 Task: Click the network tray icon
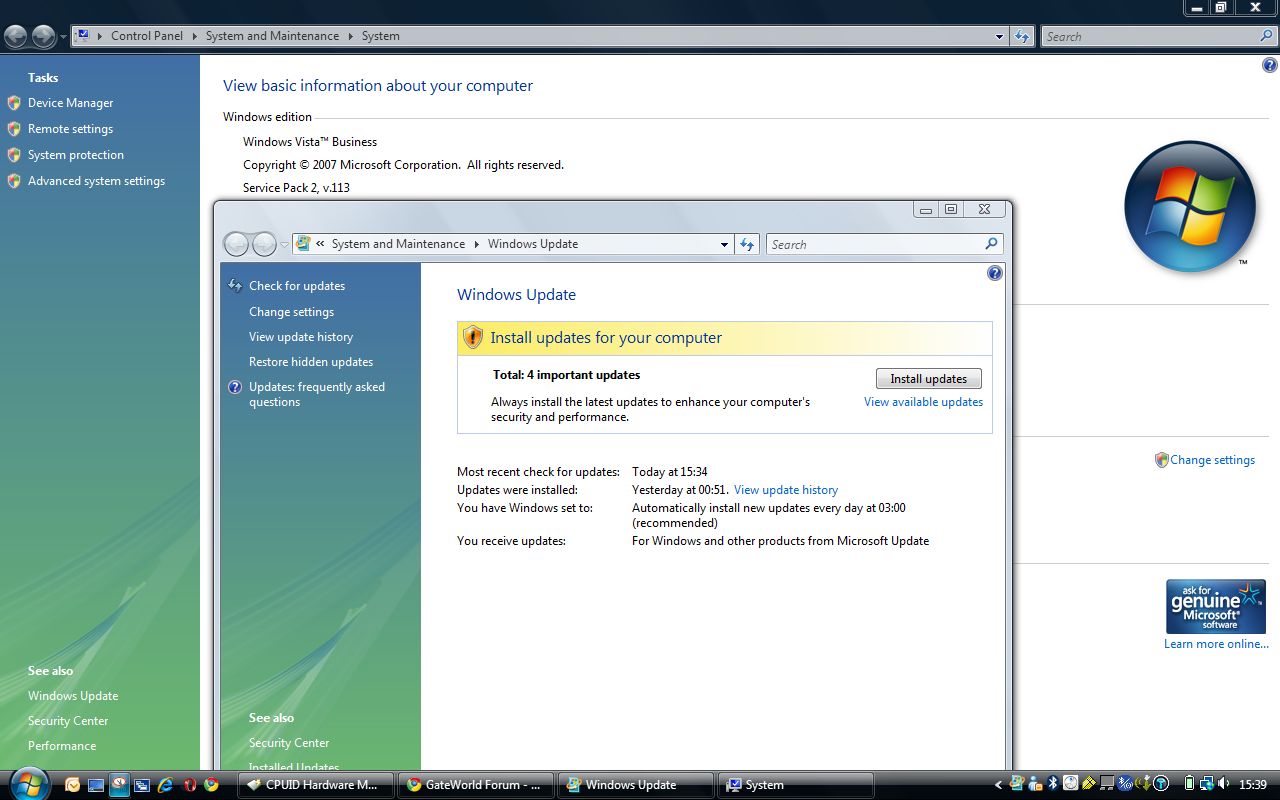click(1207, 784)
